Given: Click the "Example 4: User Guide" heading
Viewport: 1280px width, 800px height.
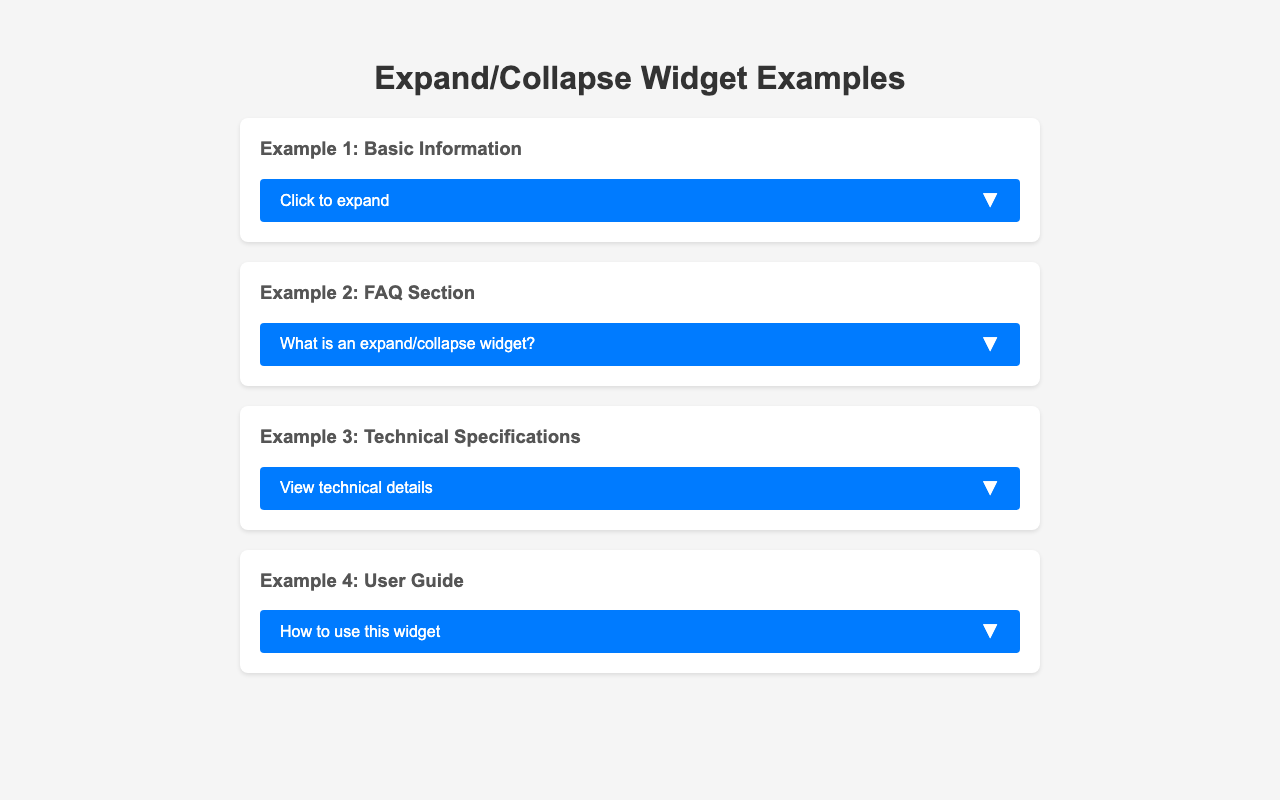Looking at the screenshot, I should pyautogui.click(x=362, y=581).
